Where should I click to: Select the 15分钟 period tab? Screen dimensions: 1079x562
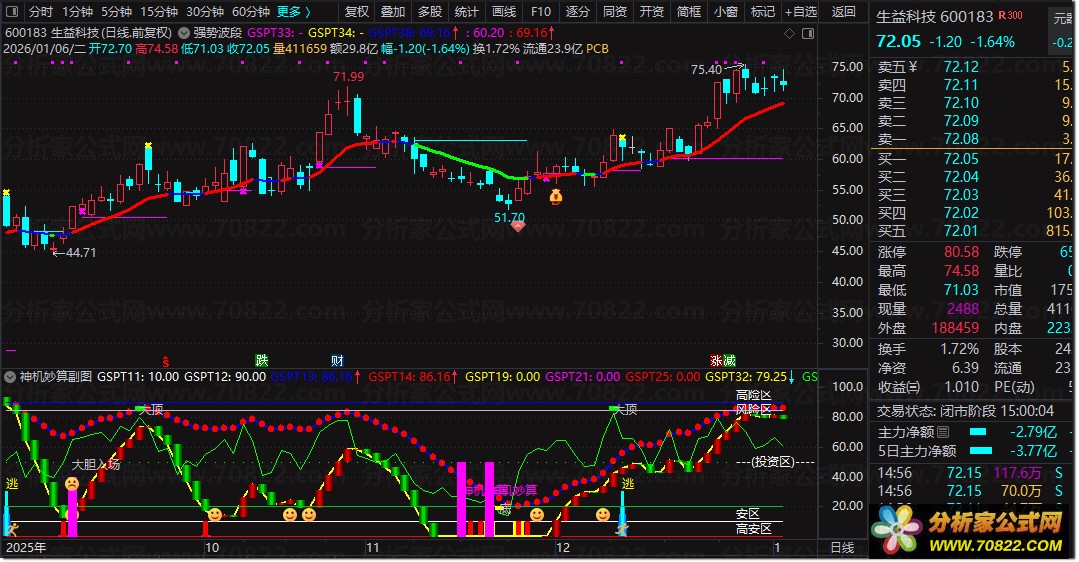pyautogui.click(x=159, y=12)
